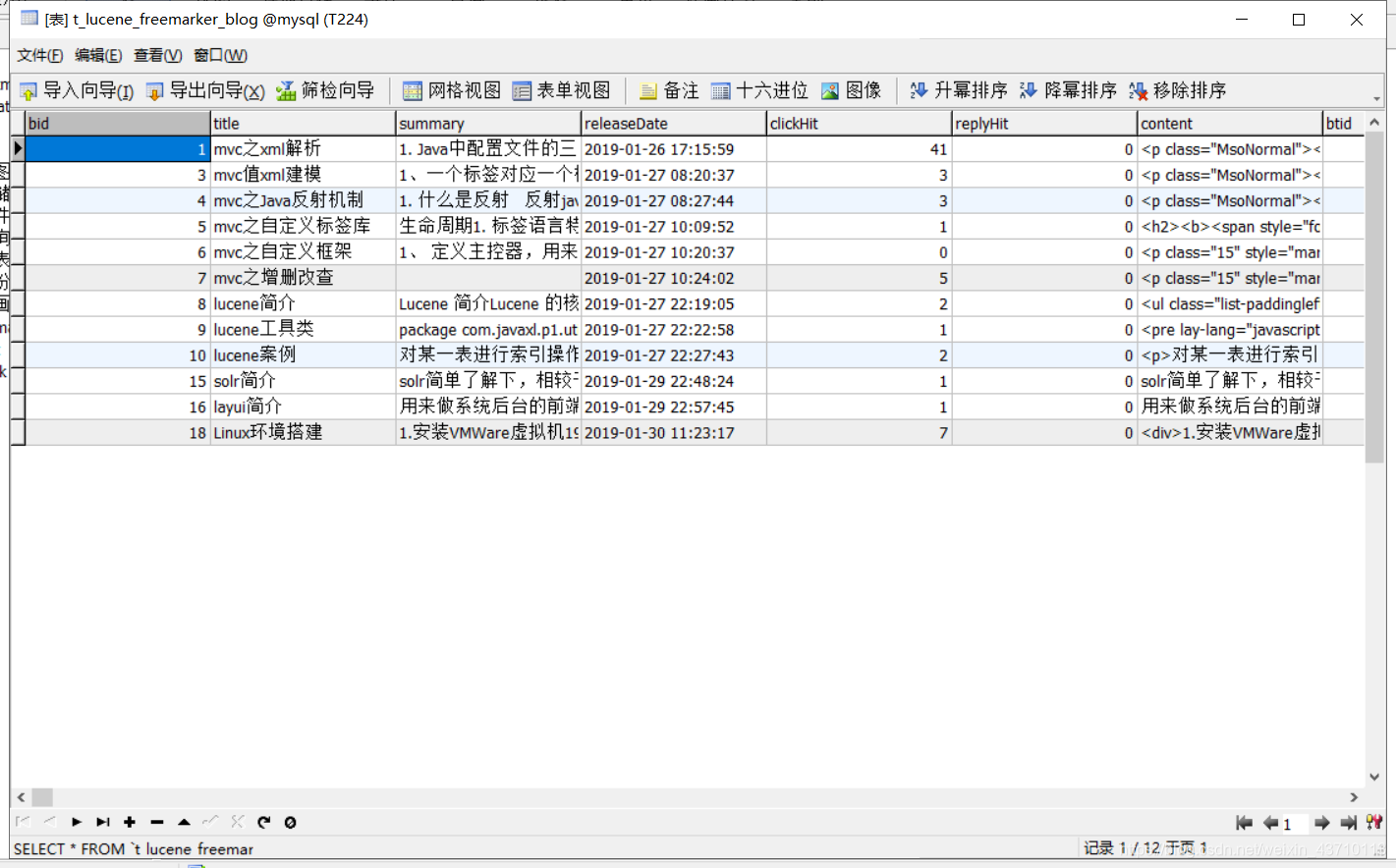Viewport: 1396px width, 868px height.
Task: Click the SELECT * FROM status text
Action: click(x=134, y=848)
